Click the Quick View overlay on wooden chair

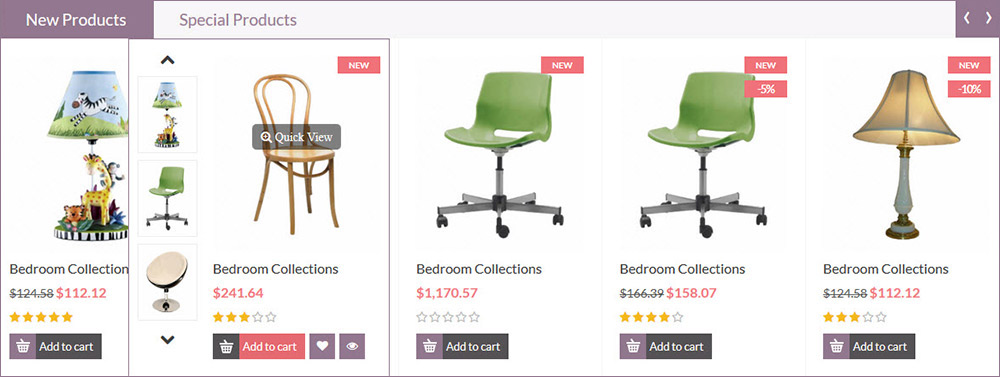[297, 137]
